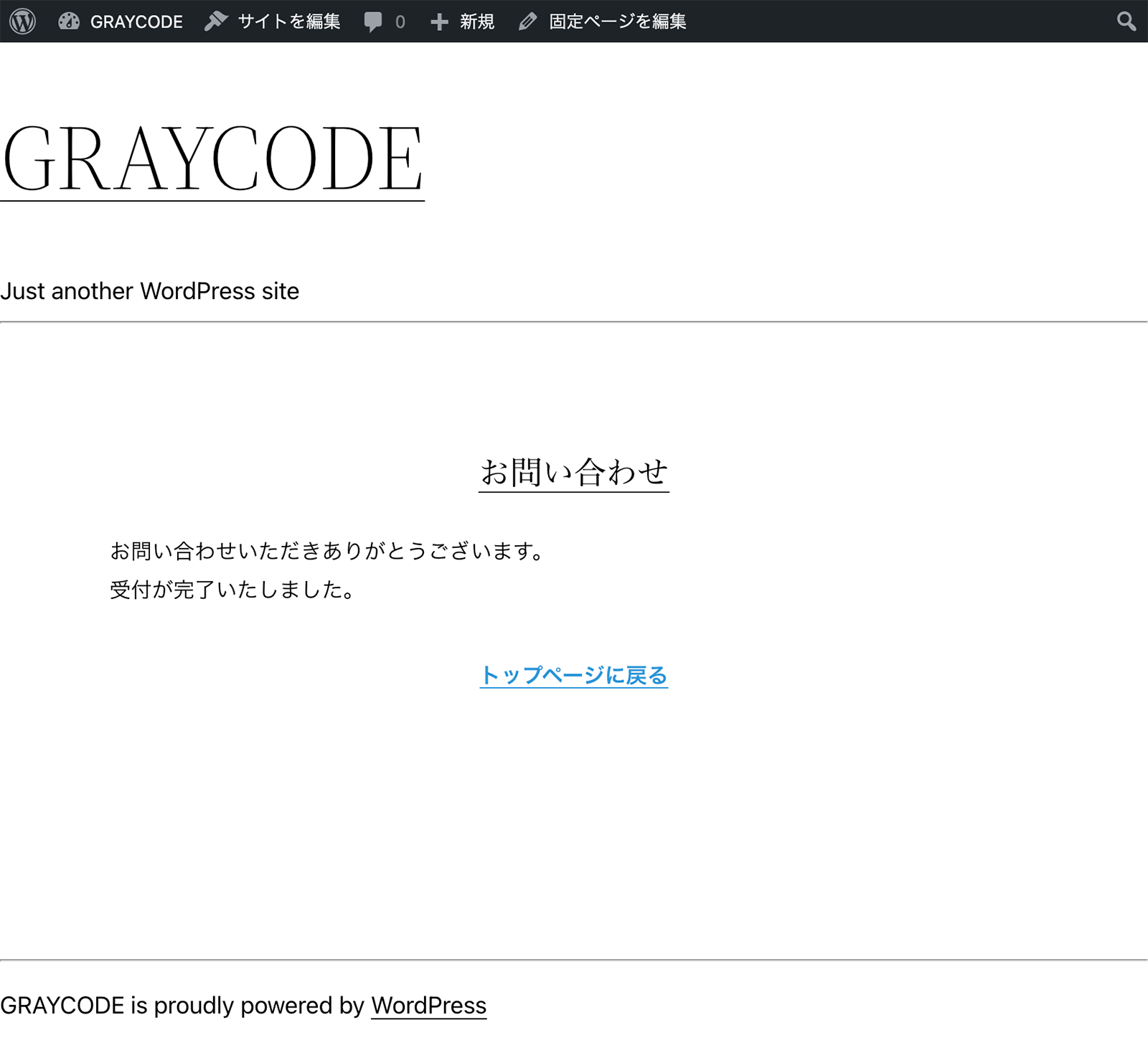1148x1048 pixels.
Task: Click the large GRAYCODE site title link
Action: [212, 159]
